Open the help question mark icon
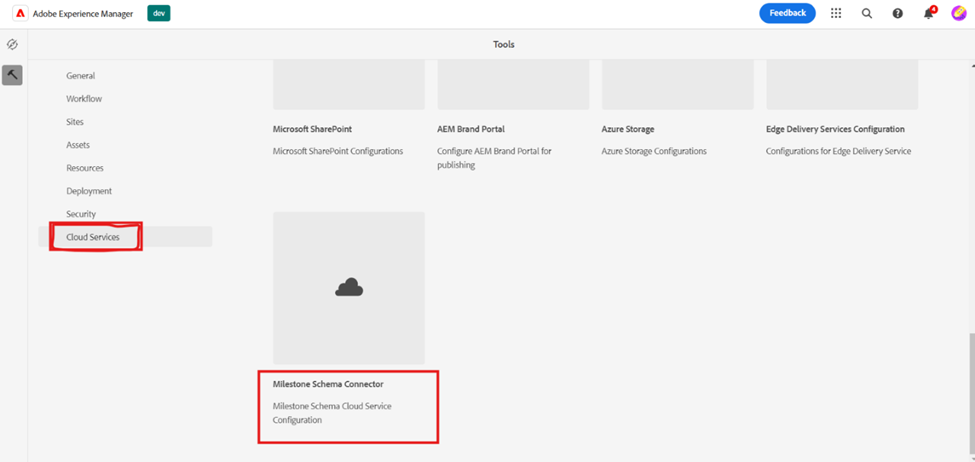 (897, 14)
